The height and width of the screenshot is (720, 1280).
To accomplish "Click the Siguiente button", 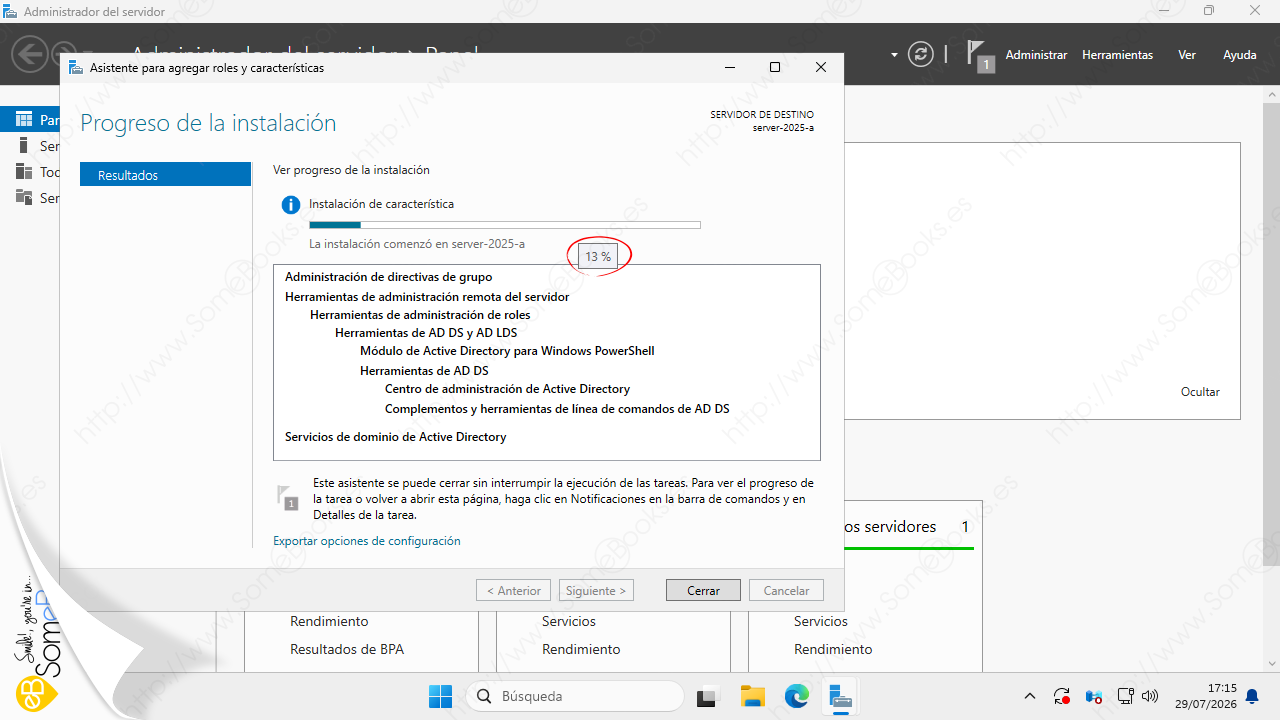I will coord(596,590).
